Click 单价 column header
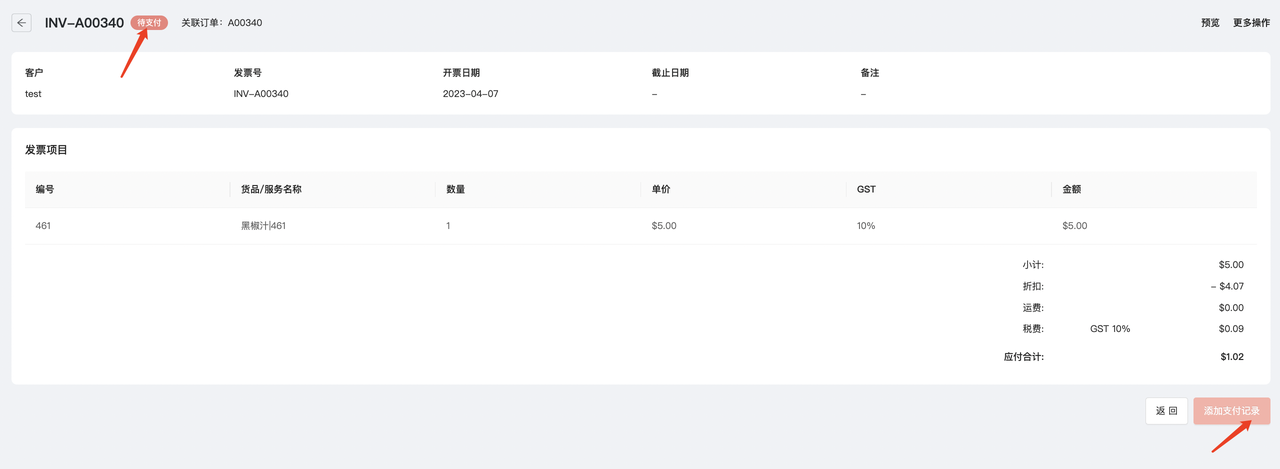This screenshot has height=469, width=1280. point(661,189)
